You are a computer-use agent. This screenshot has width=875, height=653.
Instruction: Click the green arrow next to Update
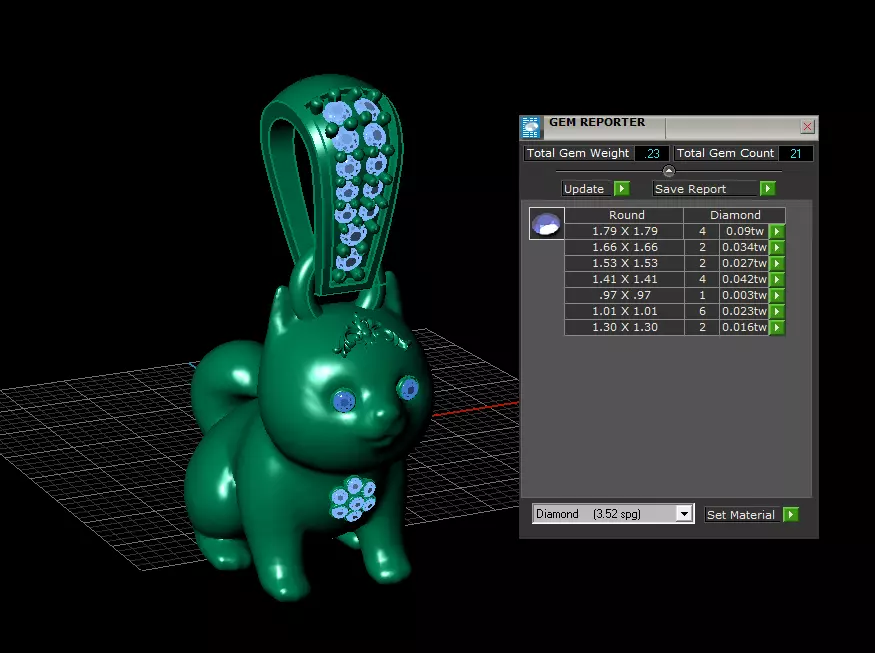[x=622, y=189]
